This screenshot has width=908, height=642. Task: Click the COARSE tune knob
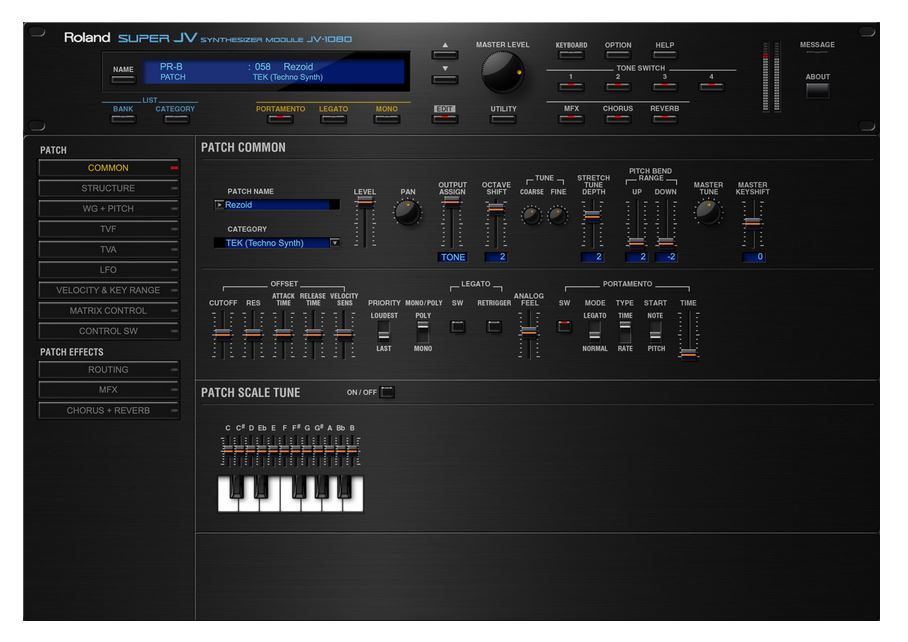[531, 215]
